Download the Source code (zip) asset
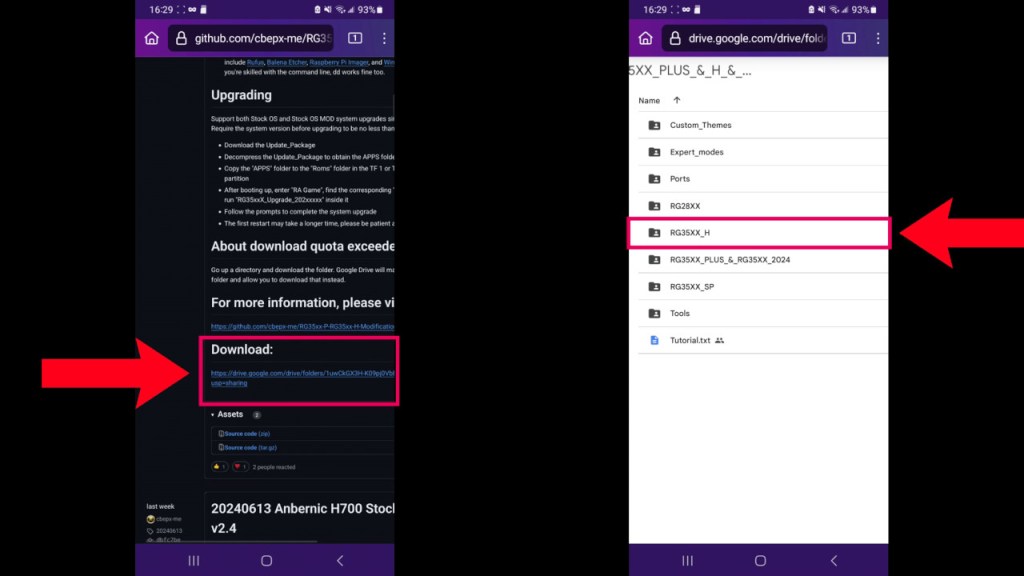 point(246,434)
